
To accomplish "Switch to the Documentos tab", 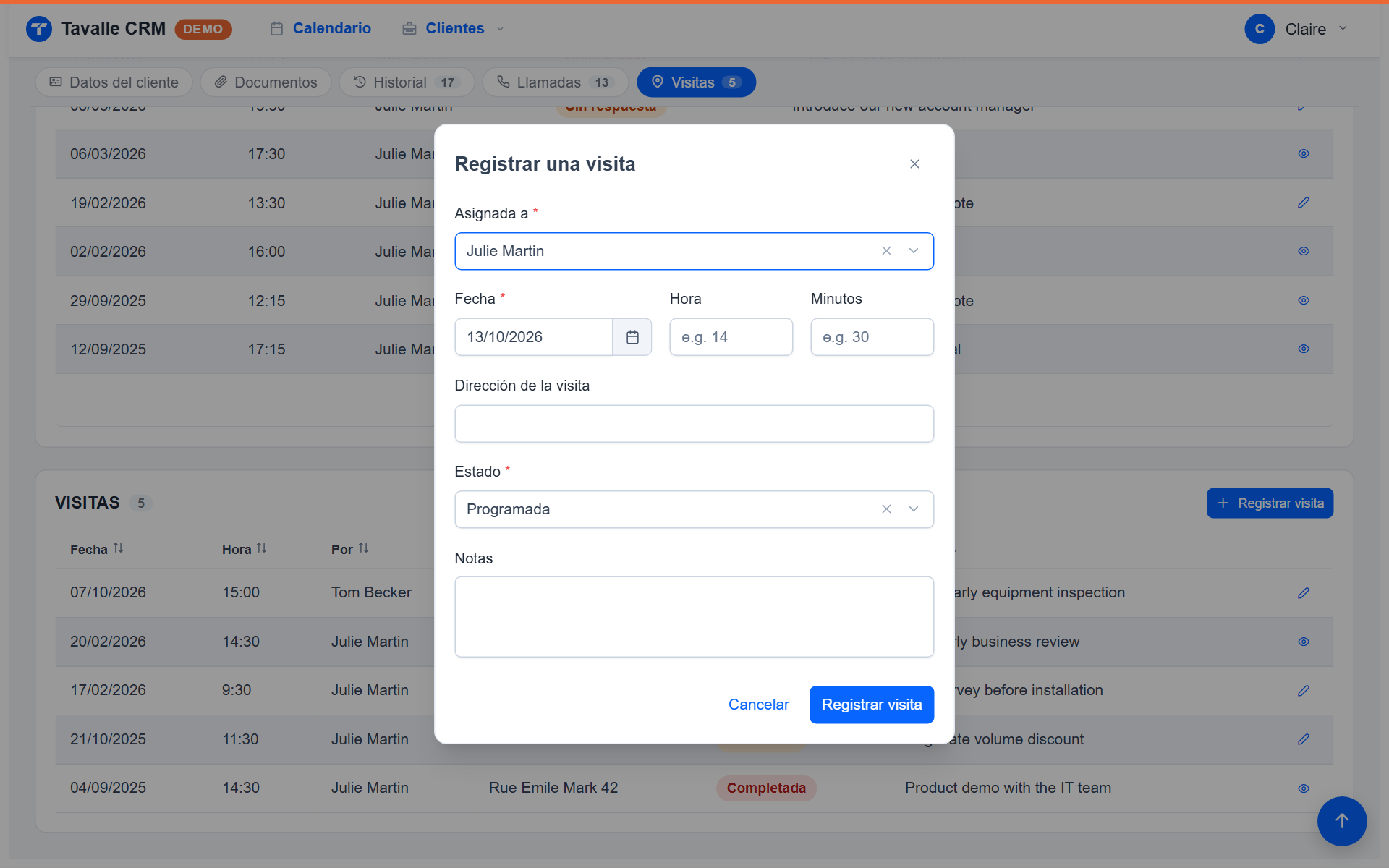I will point(266,82).
